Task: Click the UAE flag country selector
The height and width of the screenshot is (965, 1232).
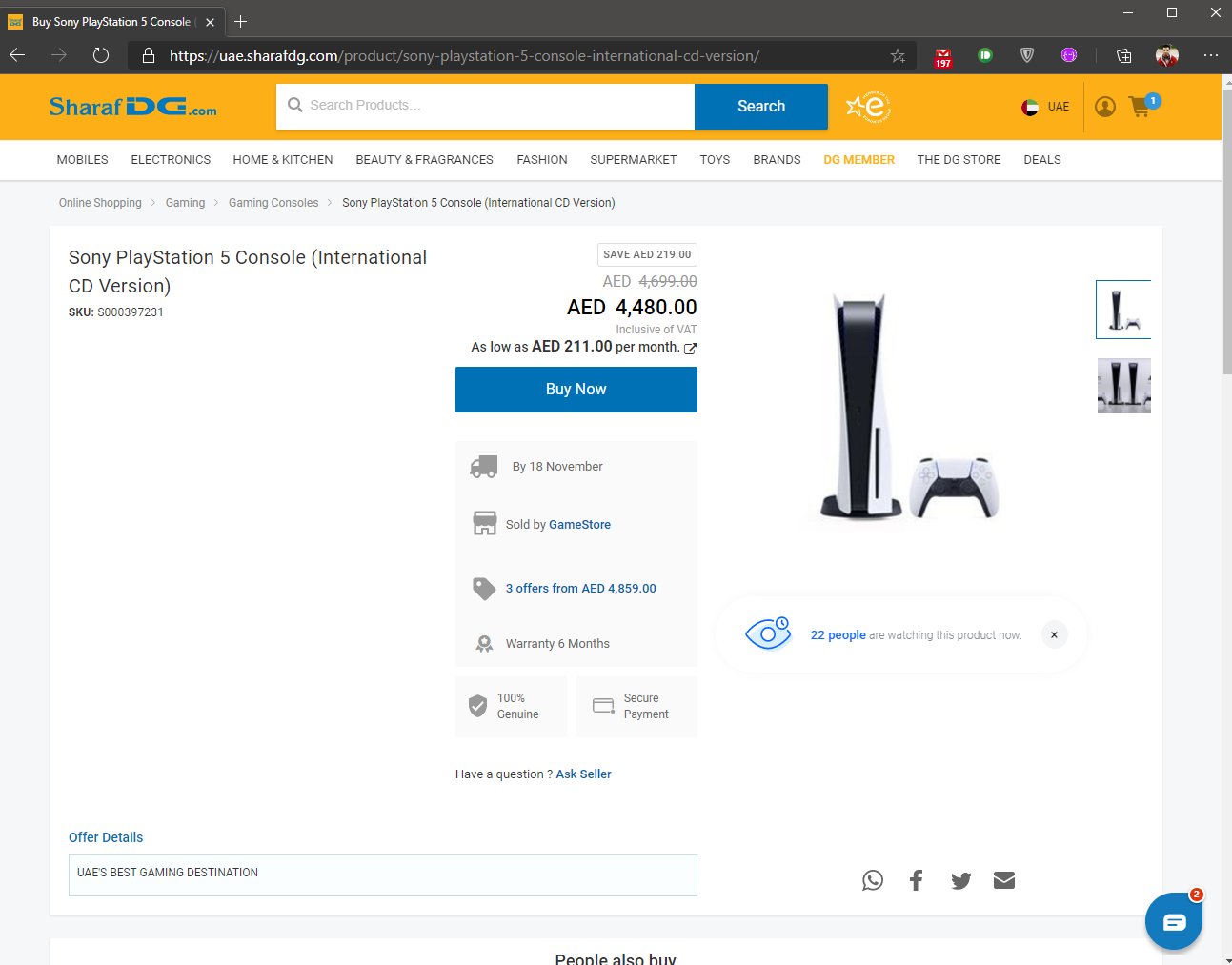Action: click(1045, 107)
